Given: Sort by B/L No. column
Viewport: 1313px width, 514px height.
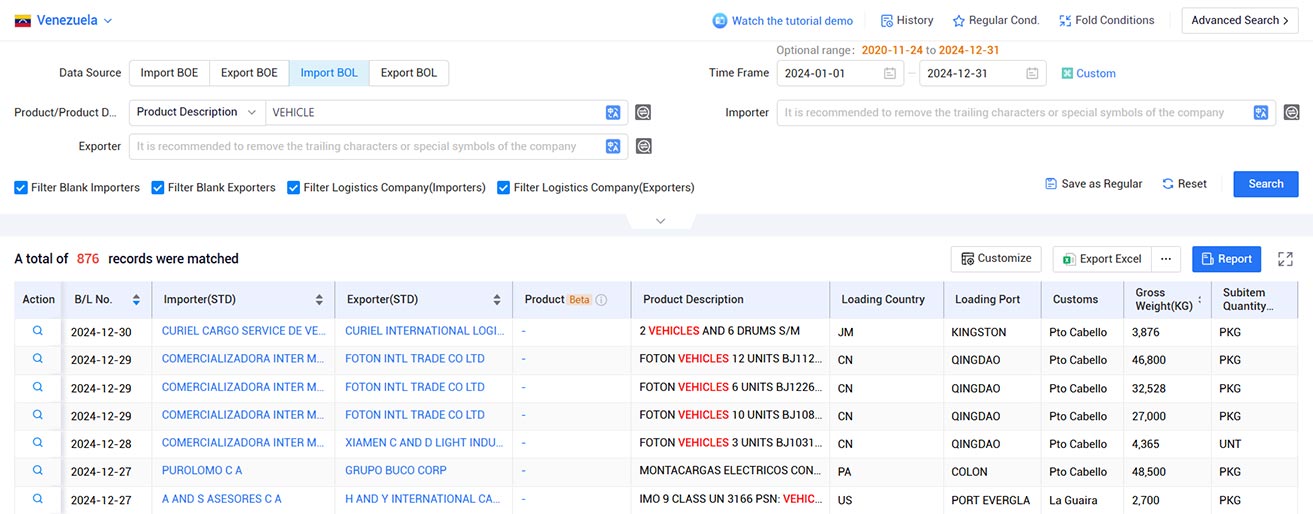Looking at the screenshot, I should pos(137,300).
